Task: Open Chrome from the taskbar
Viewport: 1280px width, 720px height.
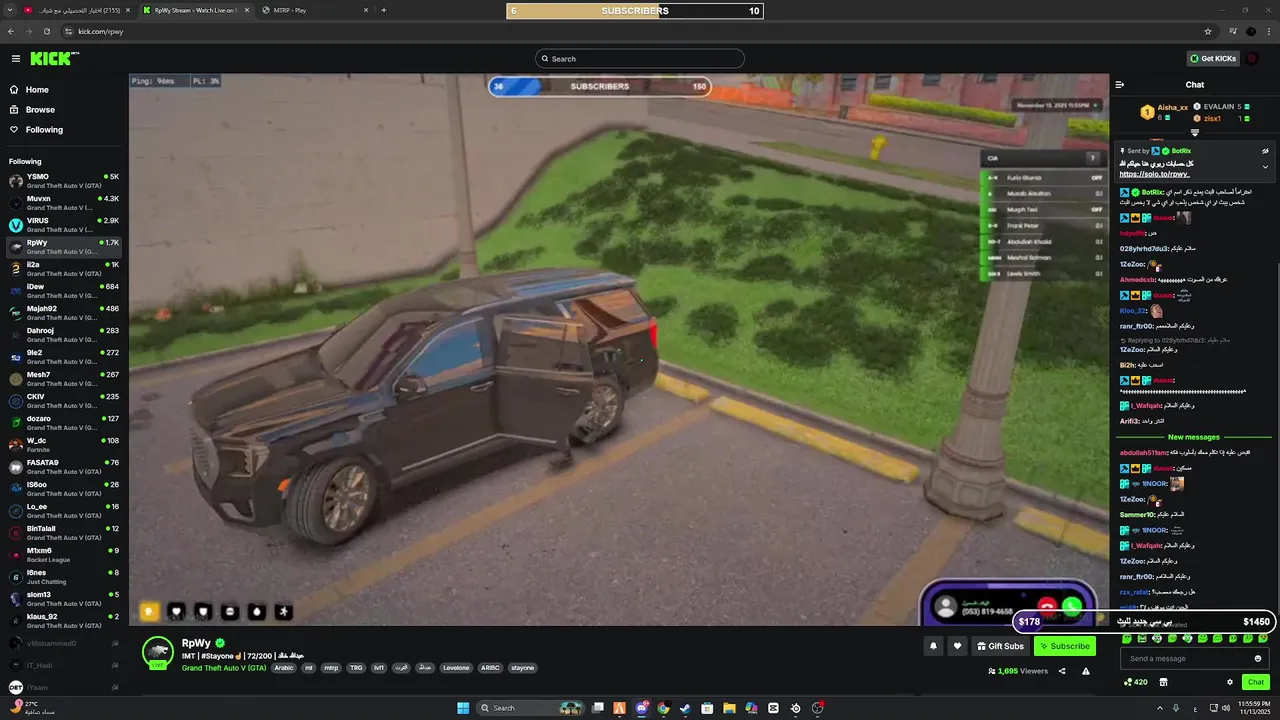Action: pyautogui.click(x=663, y=708)
